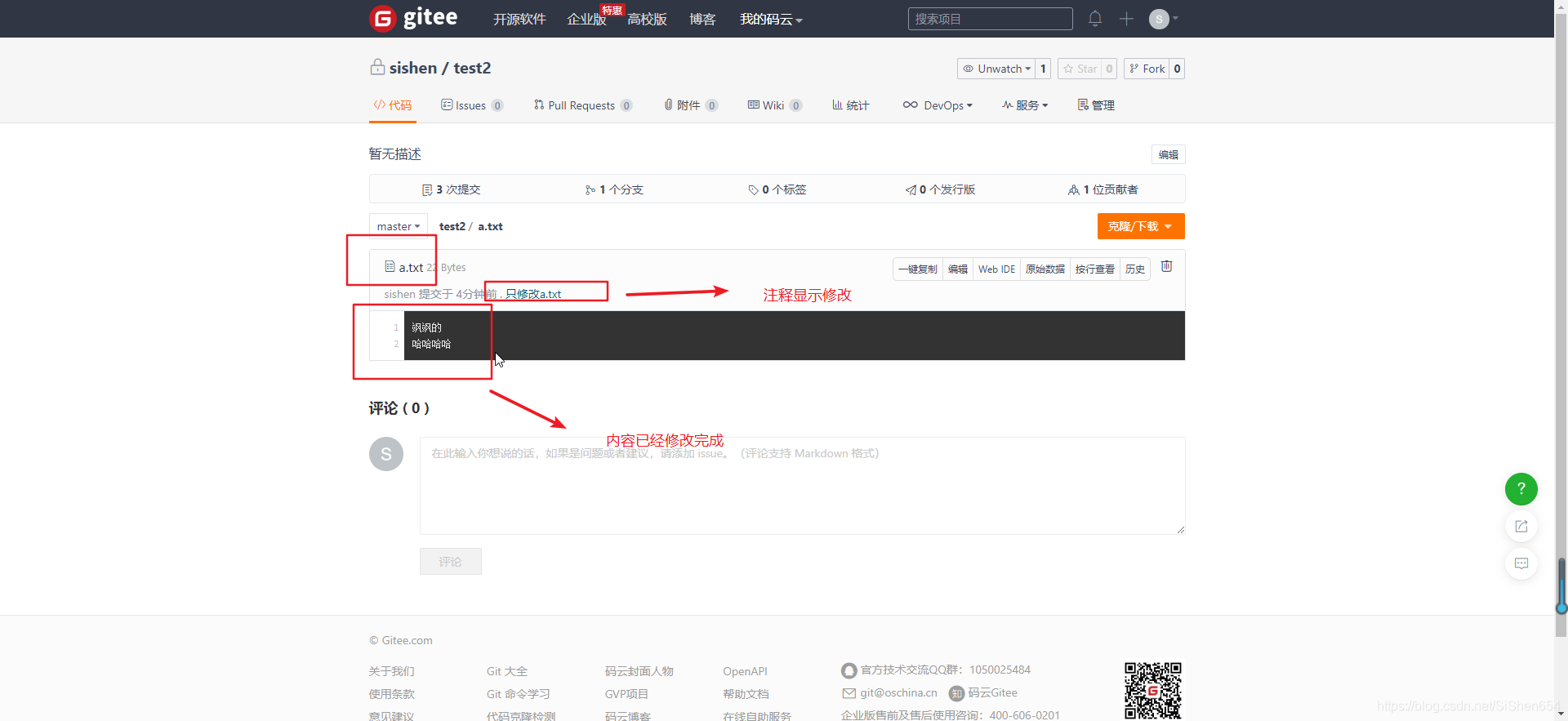
Task: Expand the 服务 menu
Action: tap(1025, 105)
